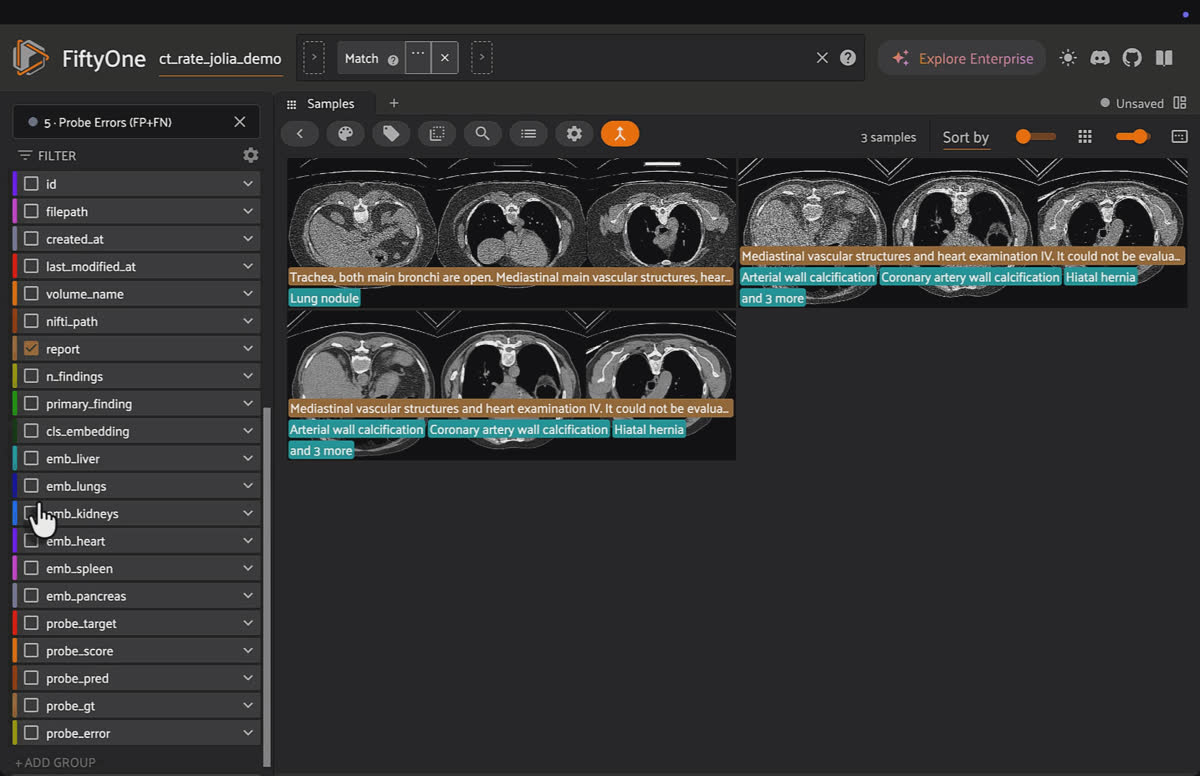Screen dimensions: 1200x776
Task: Open the tag samples icon
Action: 391,134
